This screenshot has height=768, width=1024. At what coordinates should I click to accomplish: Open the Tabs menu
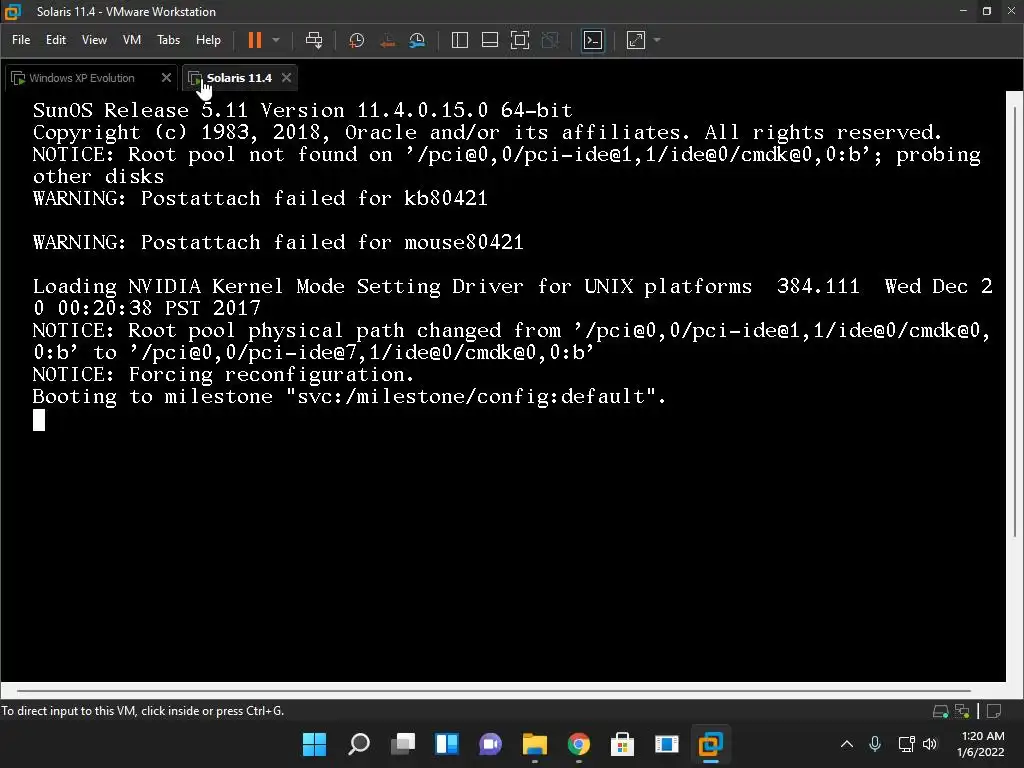tap(168, 40)
